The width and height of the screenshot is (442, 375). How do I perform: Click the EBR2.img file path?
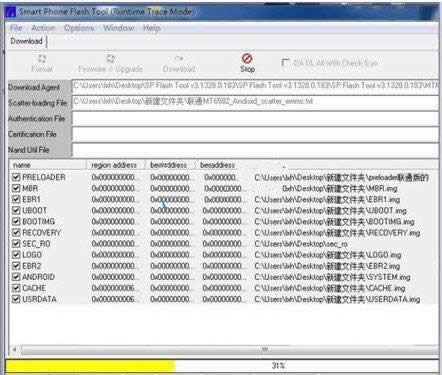coord(327,266)
